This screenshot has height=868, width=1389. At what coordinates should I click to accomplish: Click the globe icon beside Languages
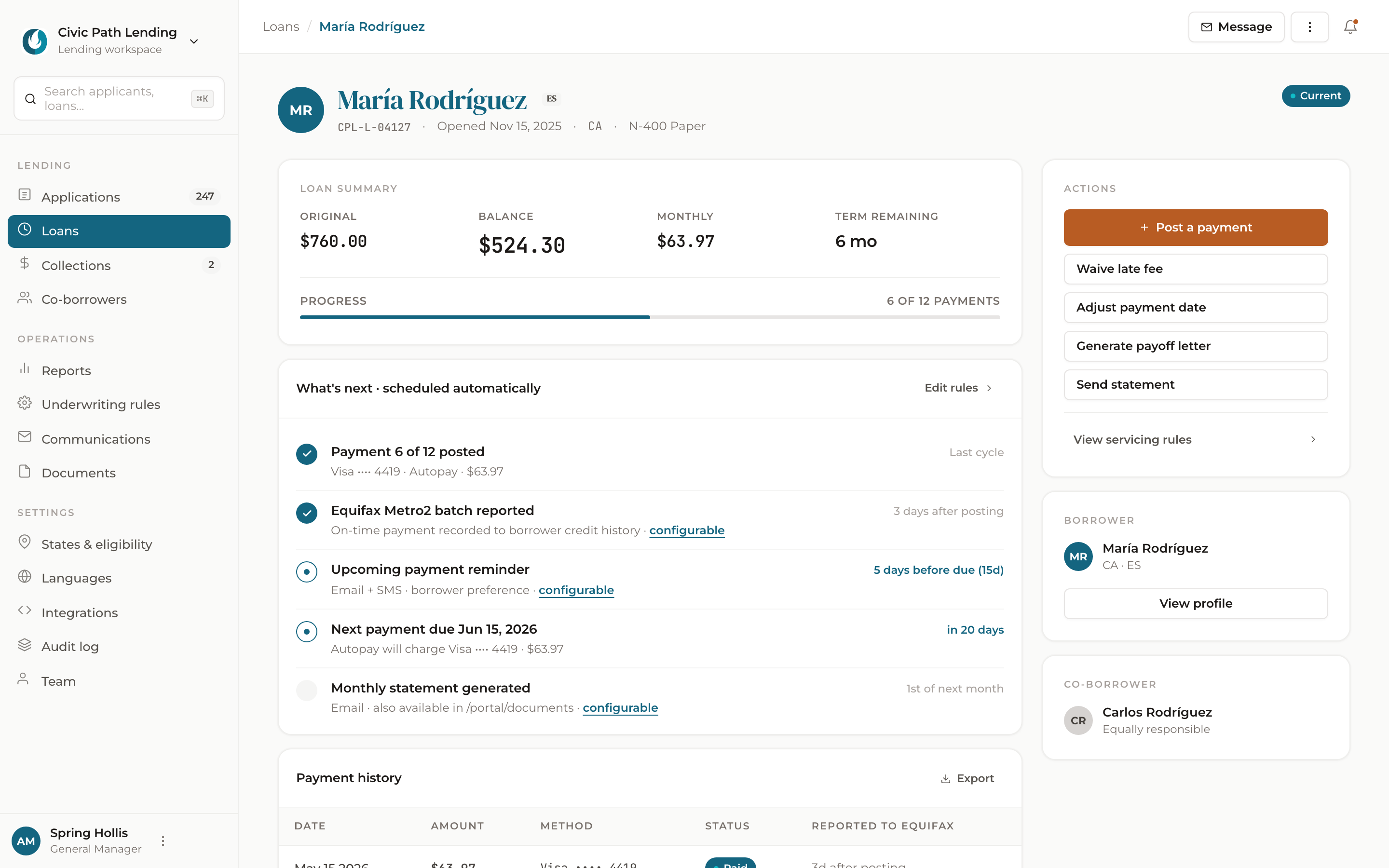pyautogui.click(x=25, y=576)
